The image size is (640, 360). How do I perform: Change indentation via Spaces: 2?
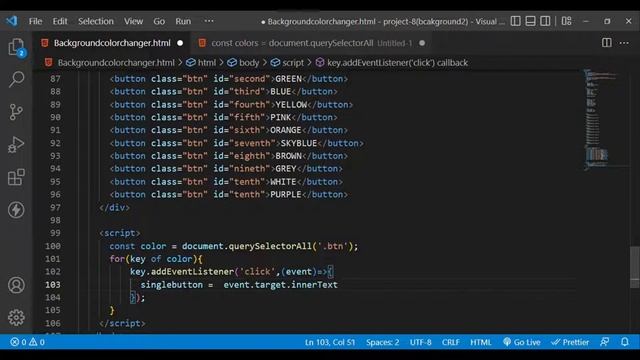pyautogui.click(x=382, y=342)
